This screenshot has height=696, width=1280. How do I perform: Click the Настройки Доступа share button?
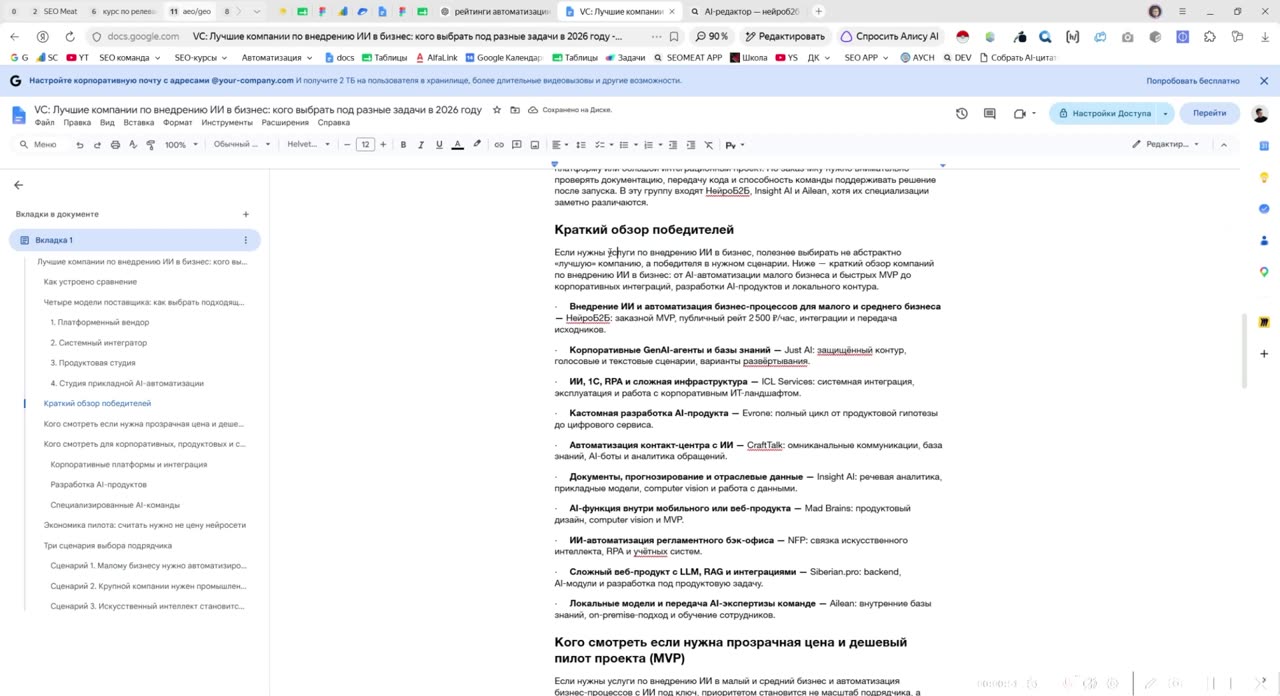1105,113
